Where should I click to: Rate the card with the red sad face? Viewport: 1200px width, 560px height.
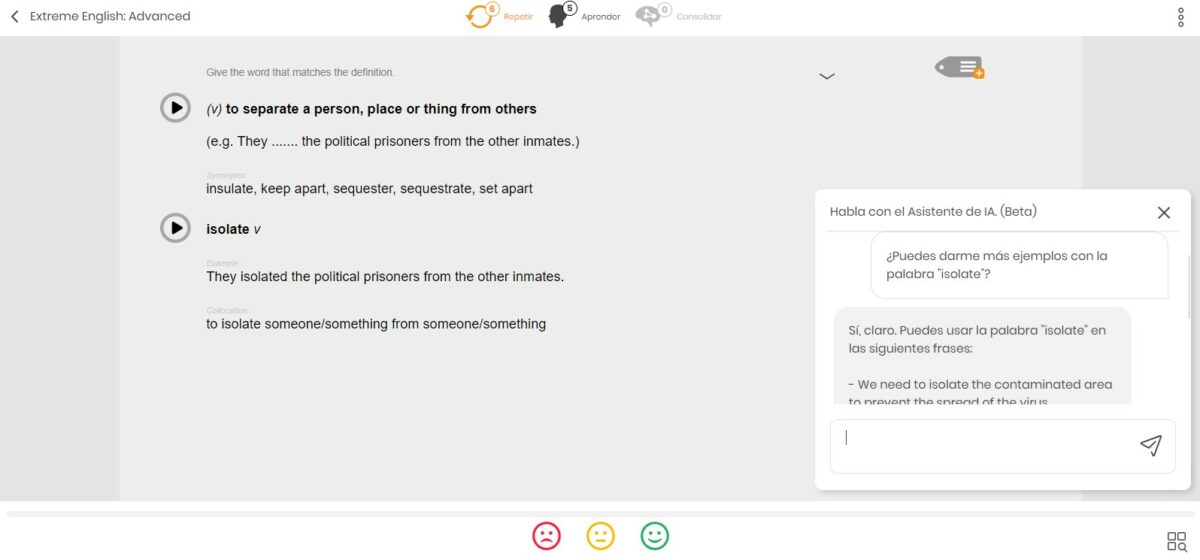click(547, 536)
